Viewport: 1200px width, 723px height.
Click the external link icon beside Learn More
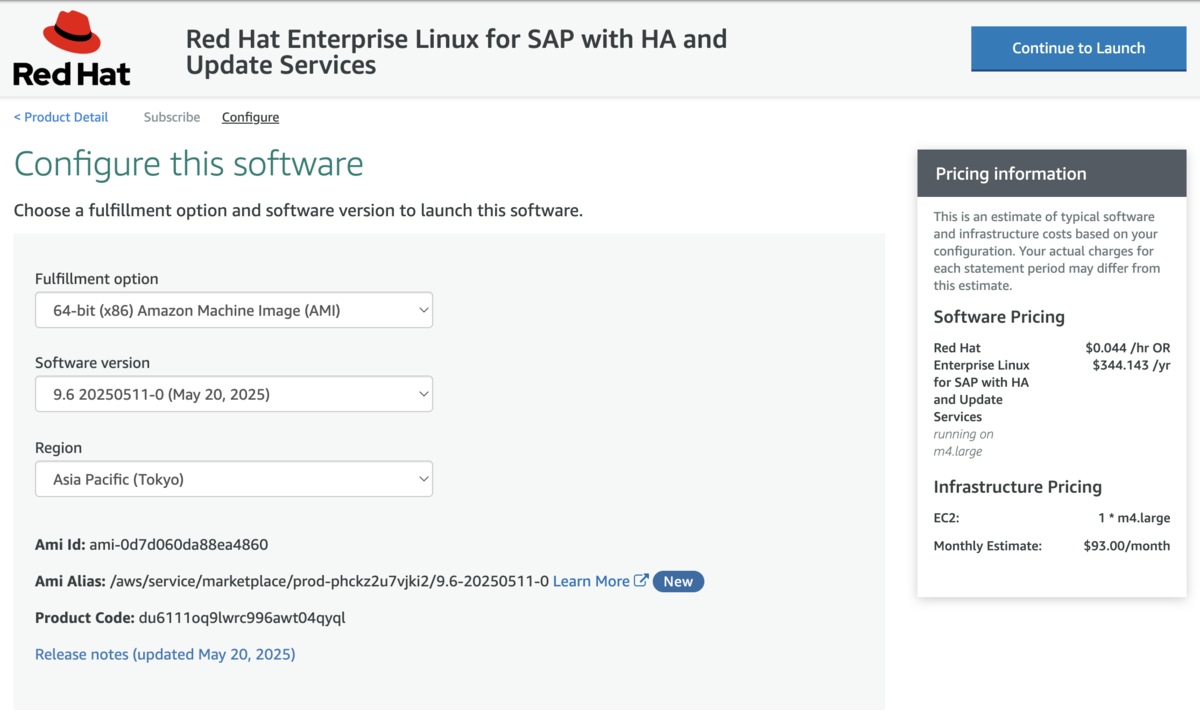click(642, 581)
